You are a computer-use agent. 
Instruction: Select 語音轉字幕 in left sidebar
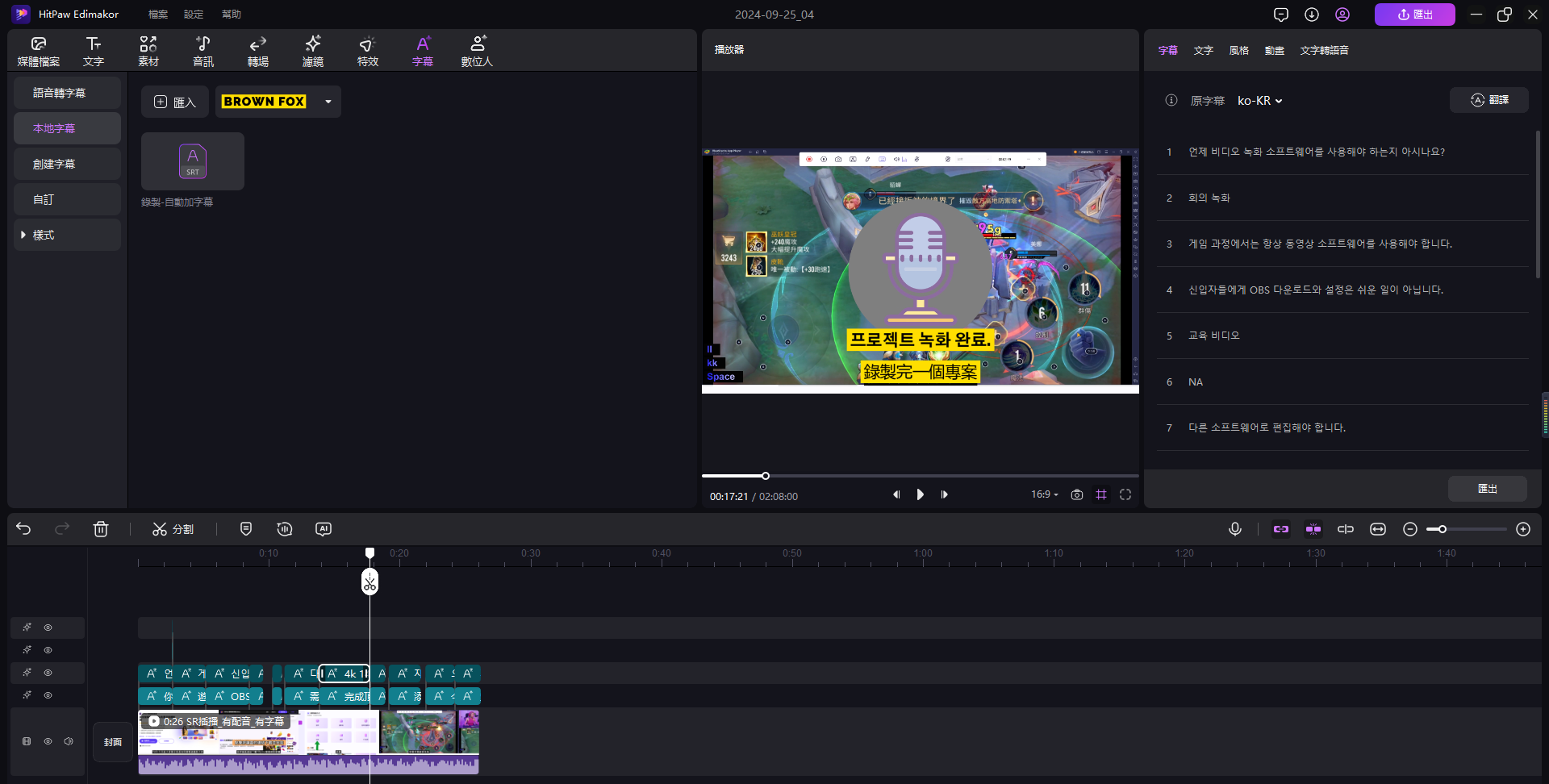pos(67,93)
